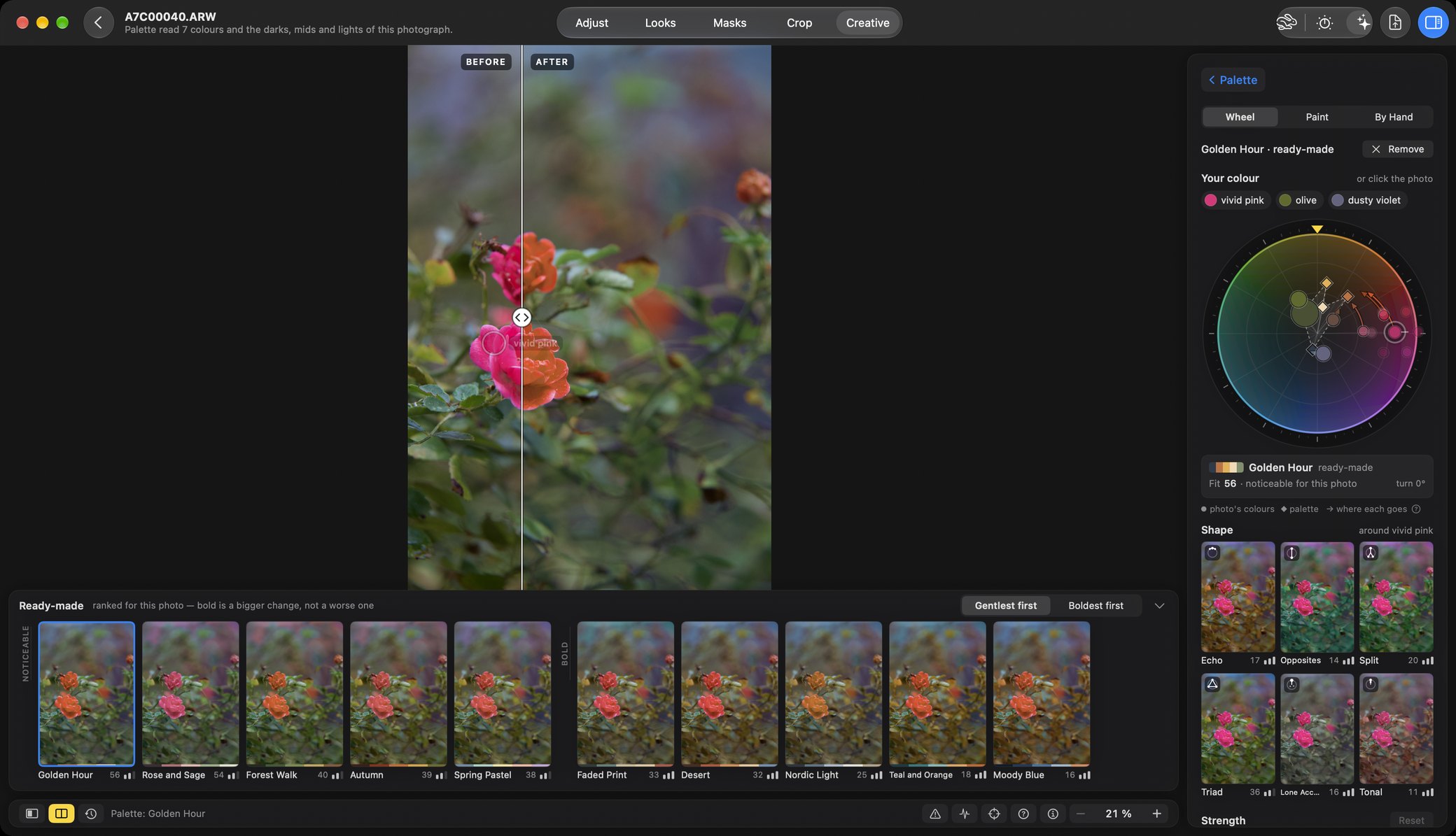
Task: Choose the Triad shape thumbnail
Action: click(x=1238, y=729)
